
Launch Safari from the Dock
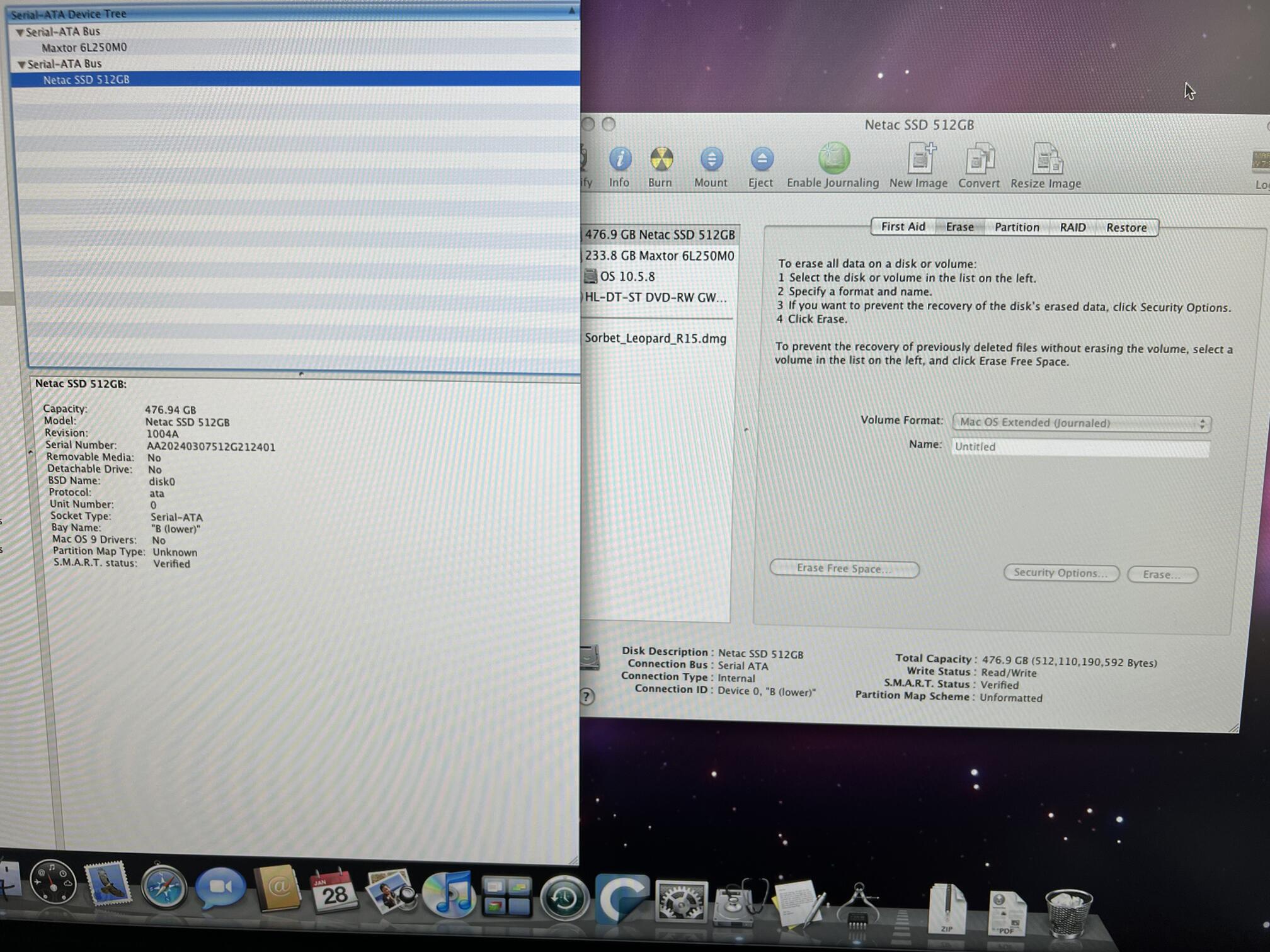[x=164, y=887]
